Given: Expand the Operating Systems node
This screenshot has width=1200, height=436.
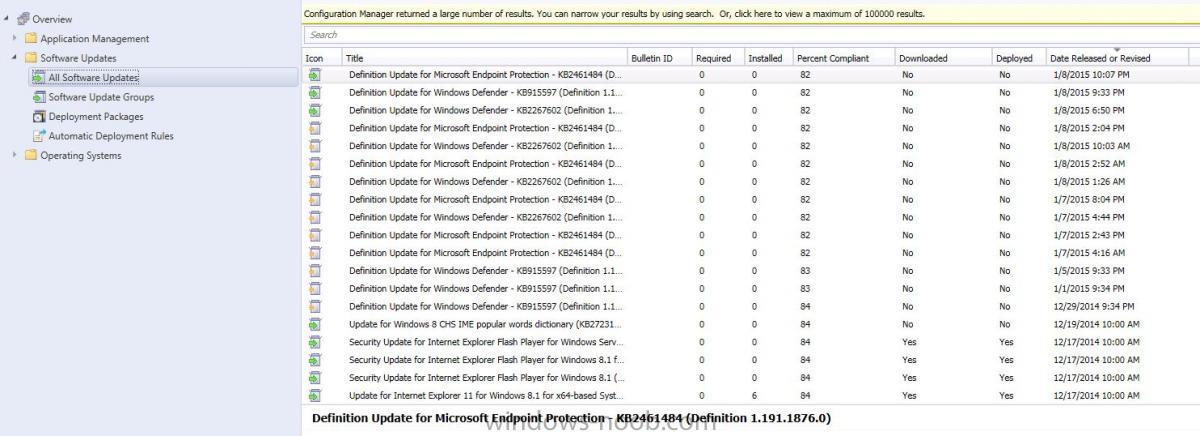Looking at the screenshot, I should coord(15,155).
